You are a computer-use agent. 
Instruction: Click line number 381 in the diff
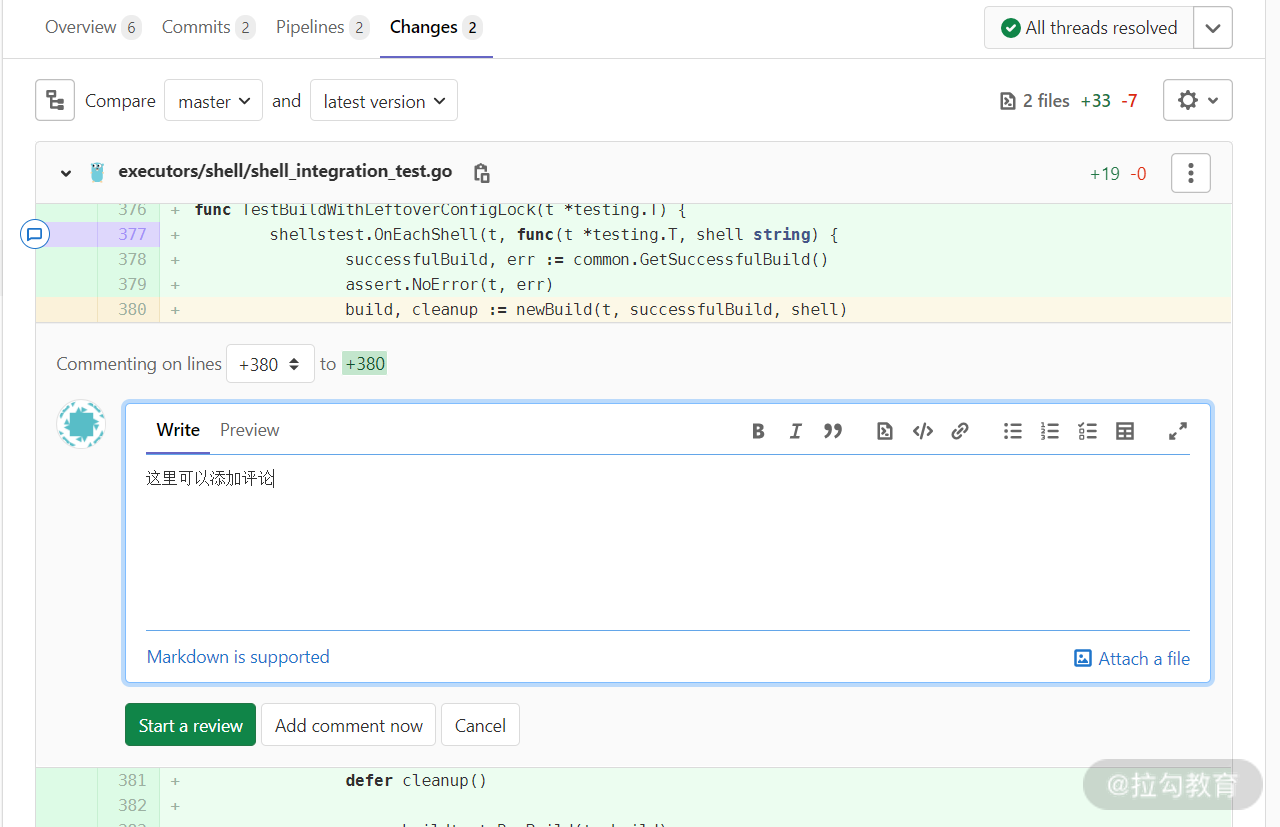tap(132, 780)
